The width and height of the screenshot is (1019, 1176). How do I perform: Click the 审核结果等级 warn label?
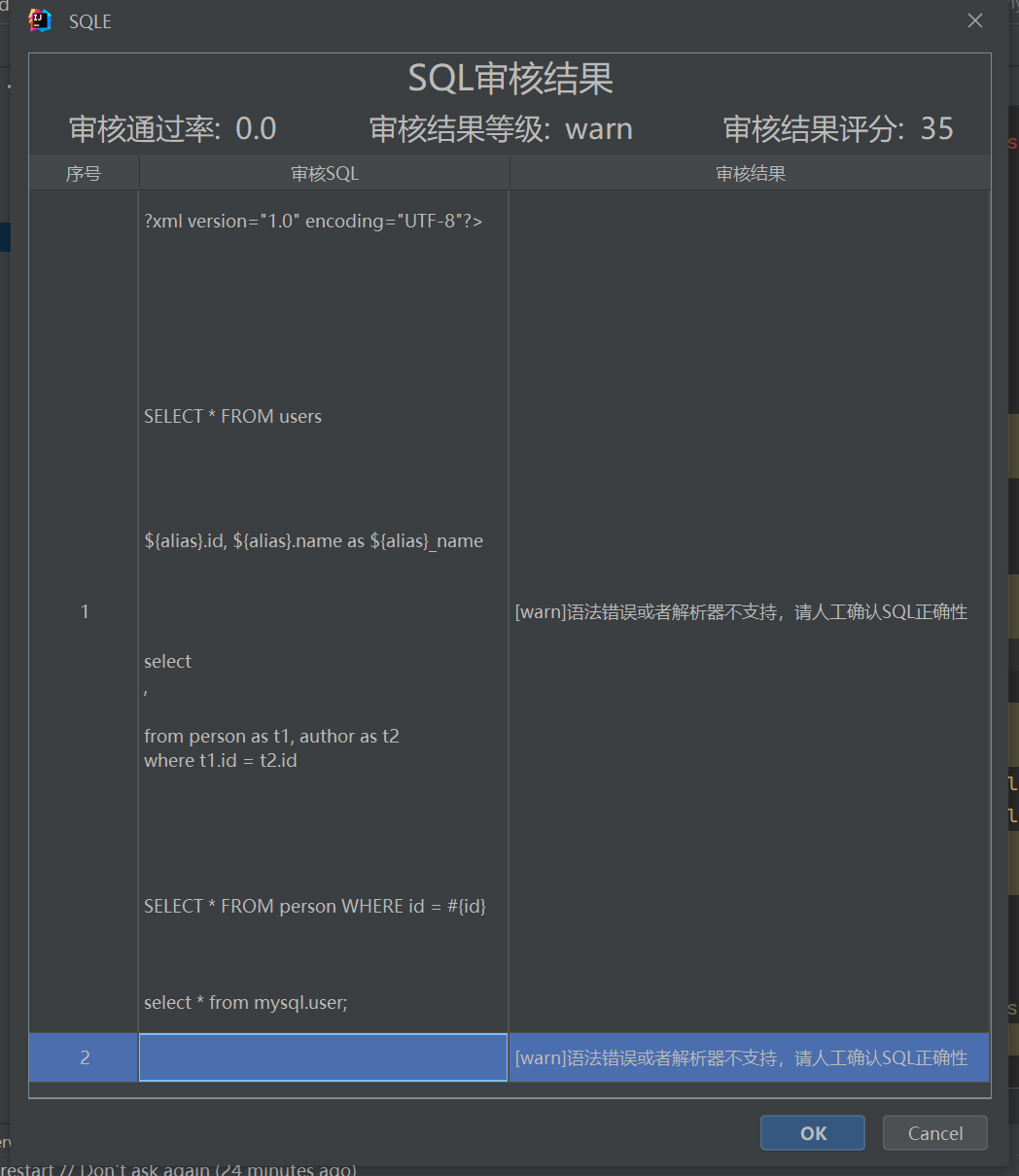[x=501, y=127]
